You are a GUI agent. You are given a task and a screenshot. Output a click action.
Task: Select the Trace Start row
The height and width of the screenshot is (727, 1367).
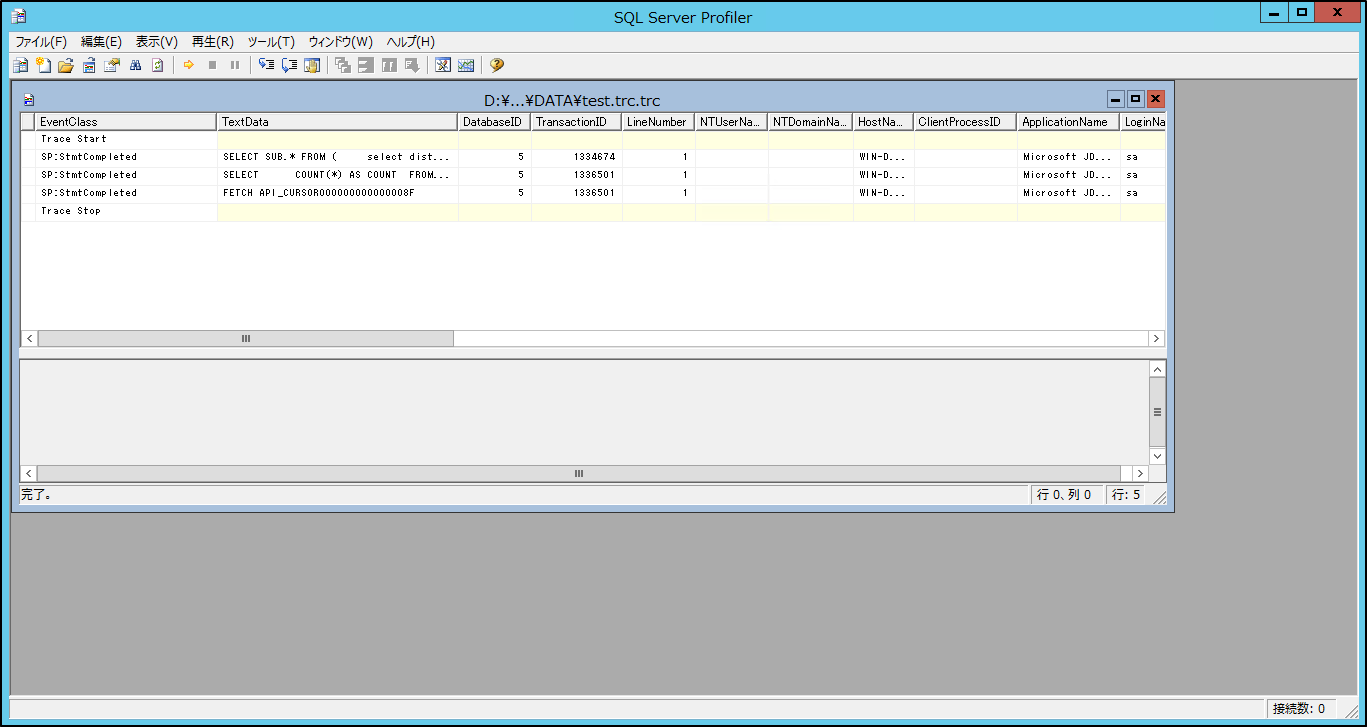pyautogui.click(x=593, y=140)
